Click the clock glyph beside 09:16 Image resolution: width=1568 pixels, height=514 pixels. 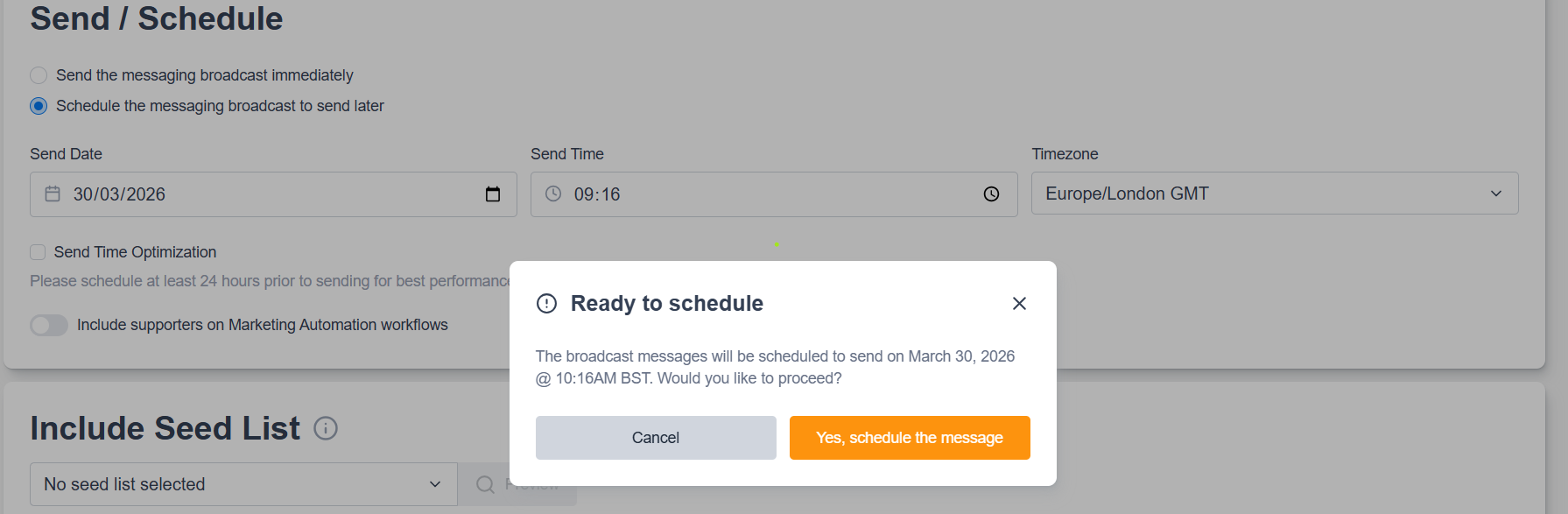pos(552,194)
